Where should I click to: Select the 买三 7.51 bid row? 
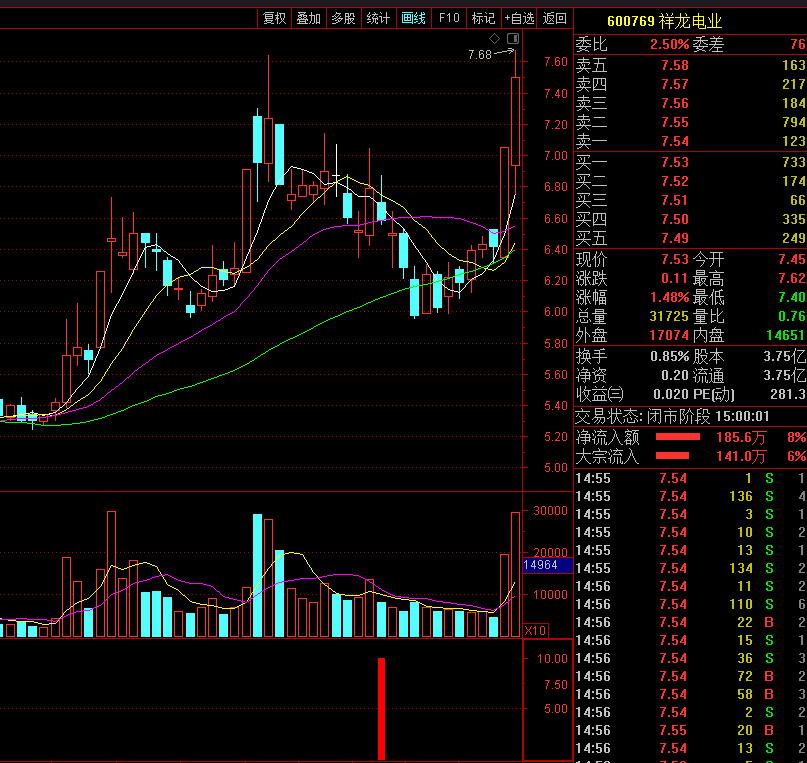(x=690, y=201)
